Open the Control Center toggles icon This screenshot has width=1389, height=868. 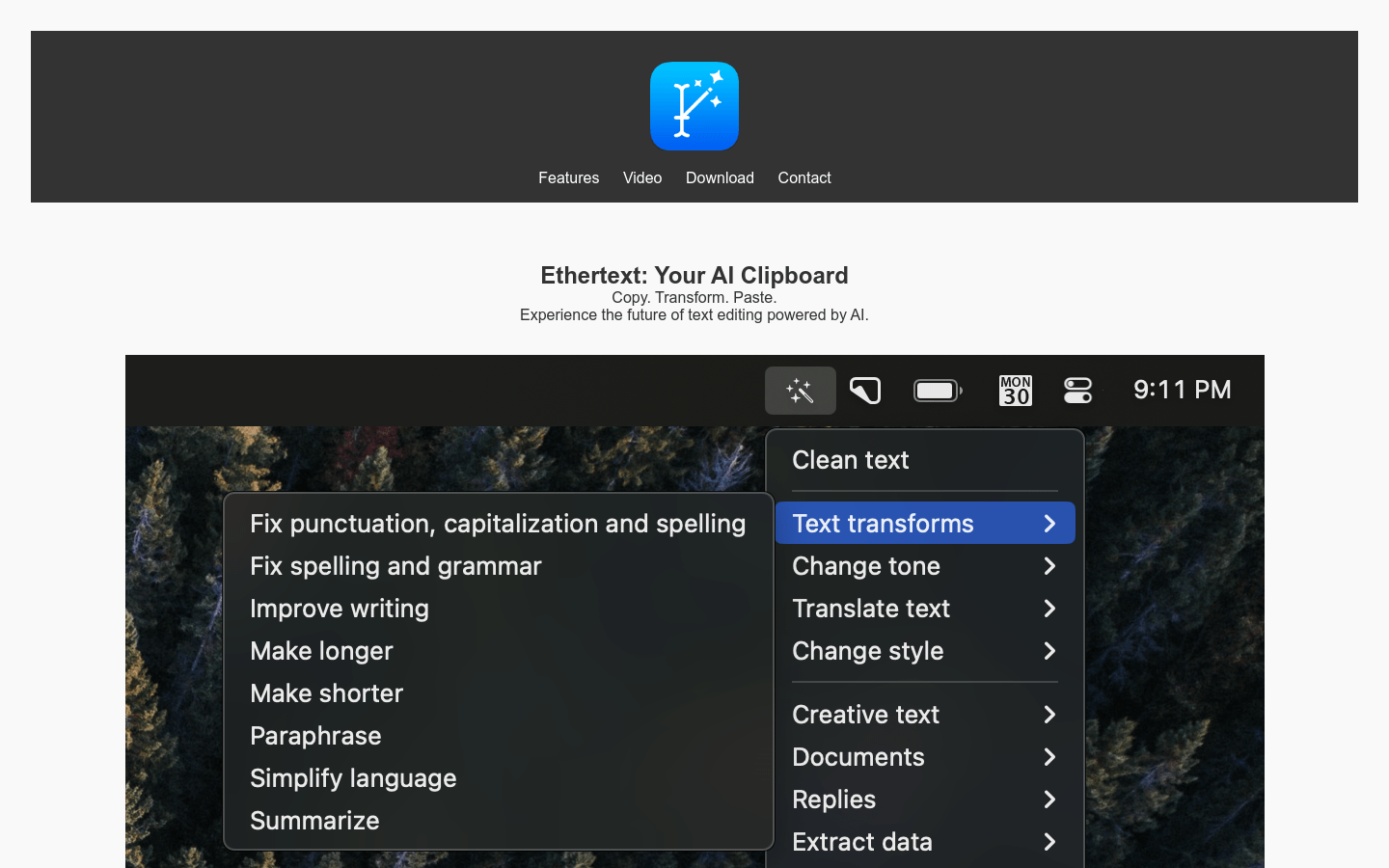click(1077, 391)
